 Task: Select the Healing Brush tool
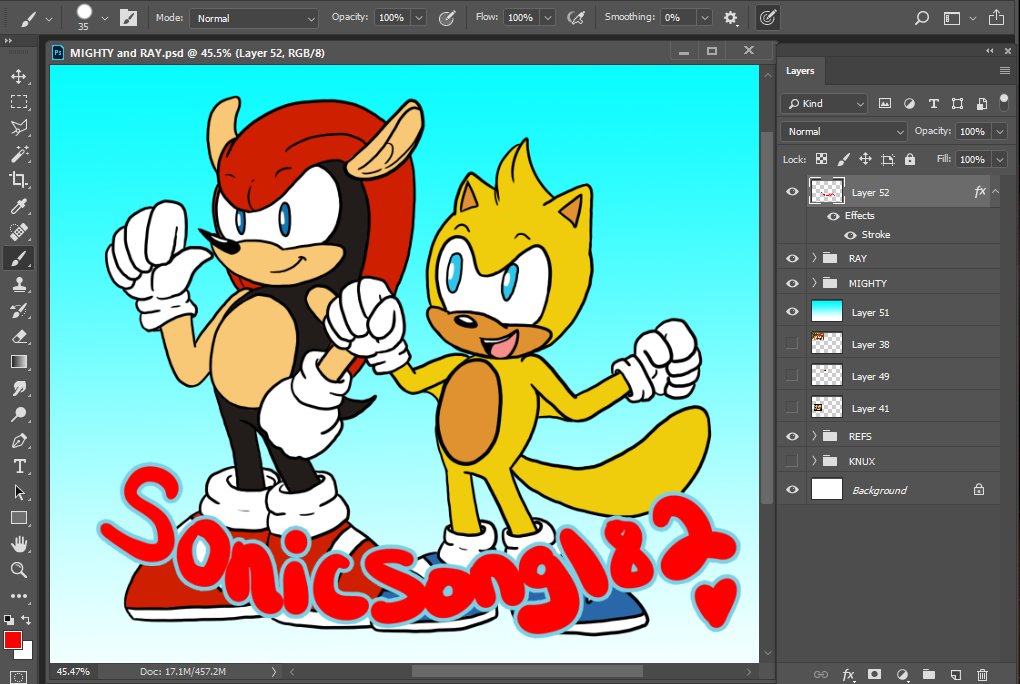click(19, 232)
